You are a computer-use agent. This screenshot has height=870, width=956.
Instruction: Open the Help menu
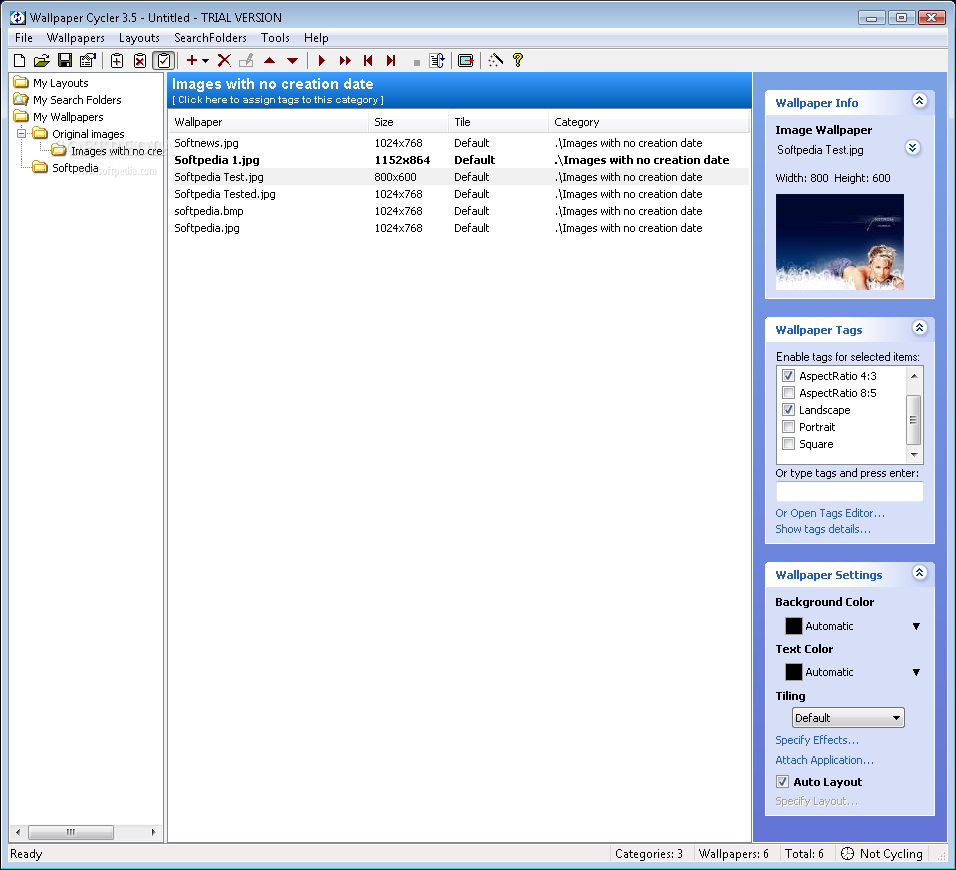pyautogui.click(x=316, y=38)
